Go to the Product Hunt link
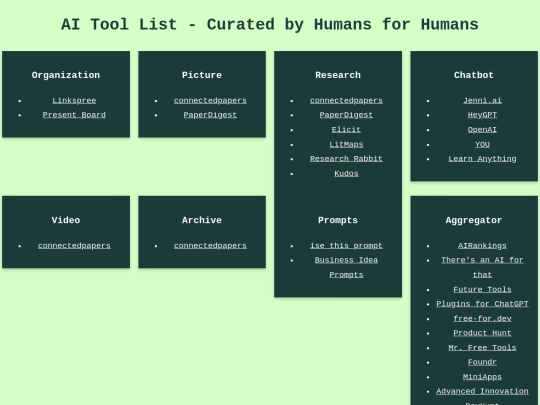Image resolution: width=540 pixels, height=405 pixels. [x=482, y=333]
